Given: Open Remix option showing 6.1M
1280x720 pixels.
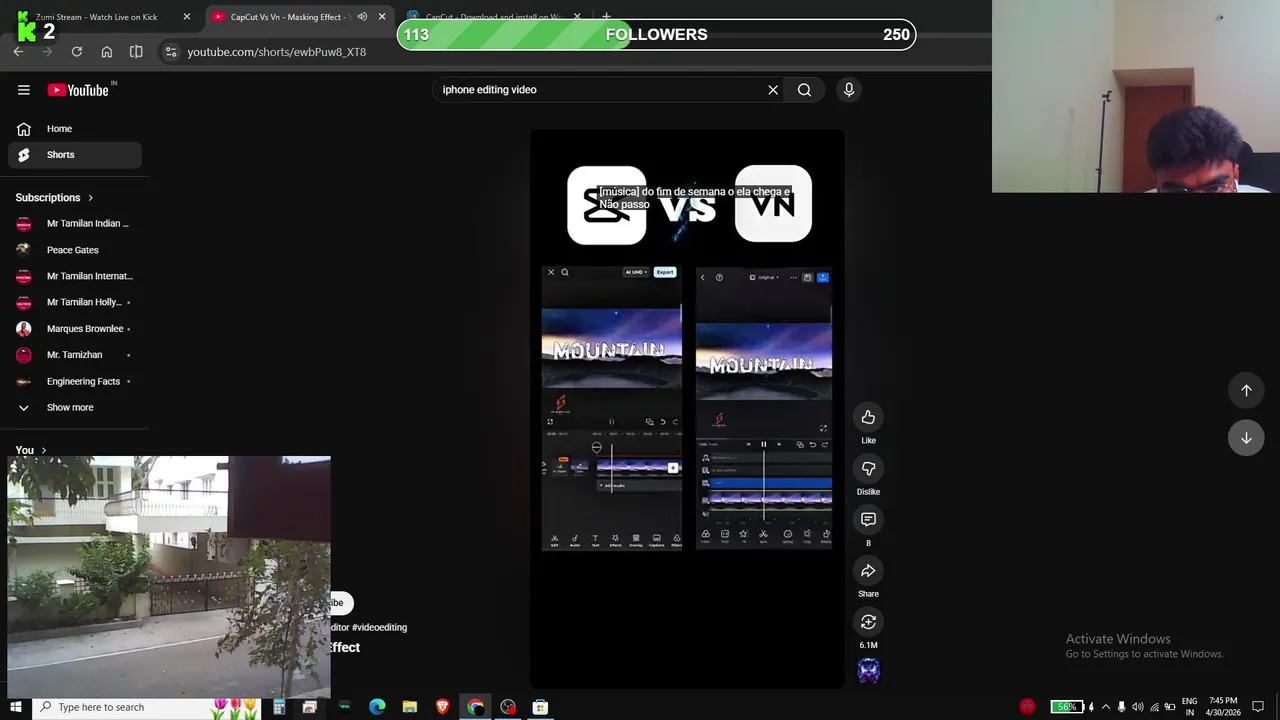Looking at the screenshot, I should (868, 622).
